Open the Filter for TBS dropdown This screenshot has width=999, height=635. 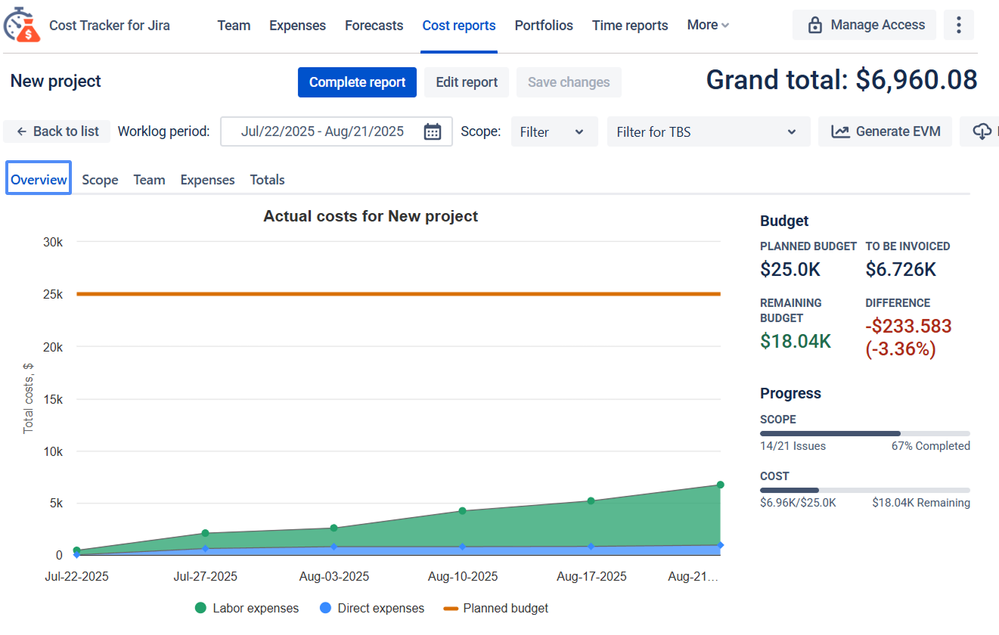[706, 132]
